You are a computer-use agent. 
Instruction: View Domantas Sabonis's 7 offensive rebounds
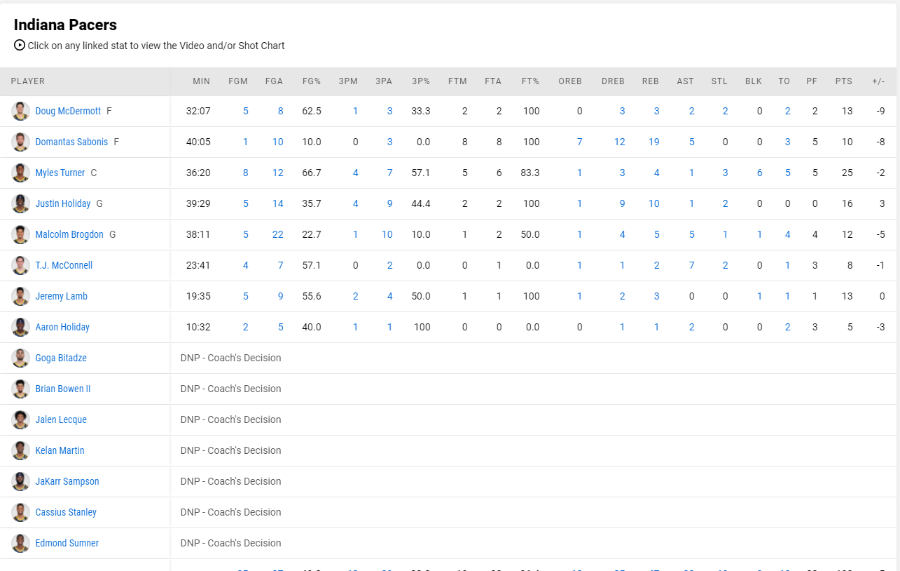580,142
